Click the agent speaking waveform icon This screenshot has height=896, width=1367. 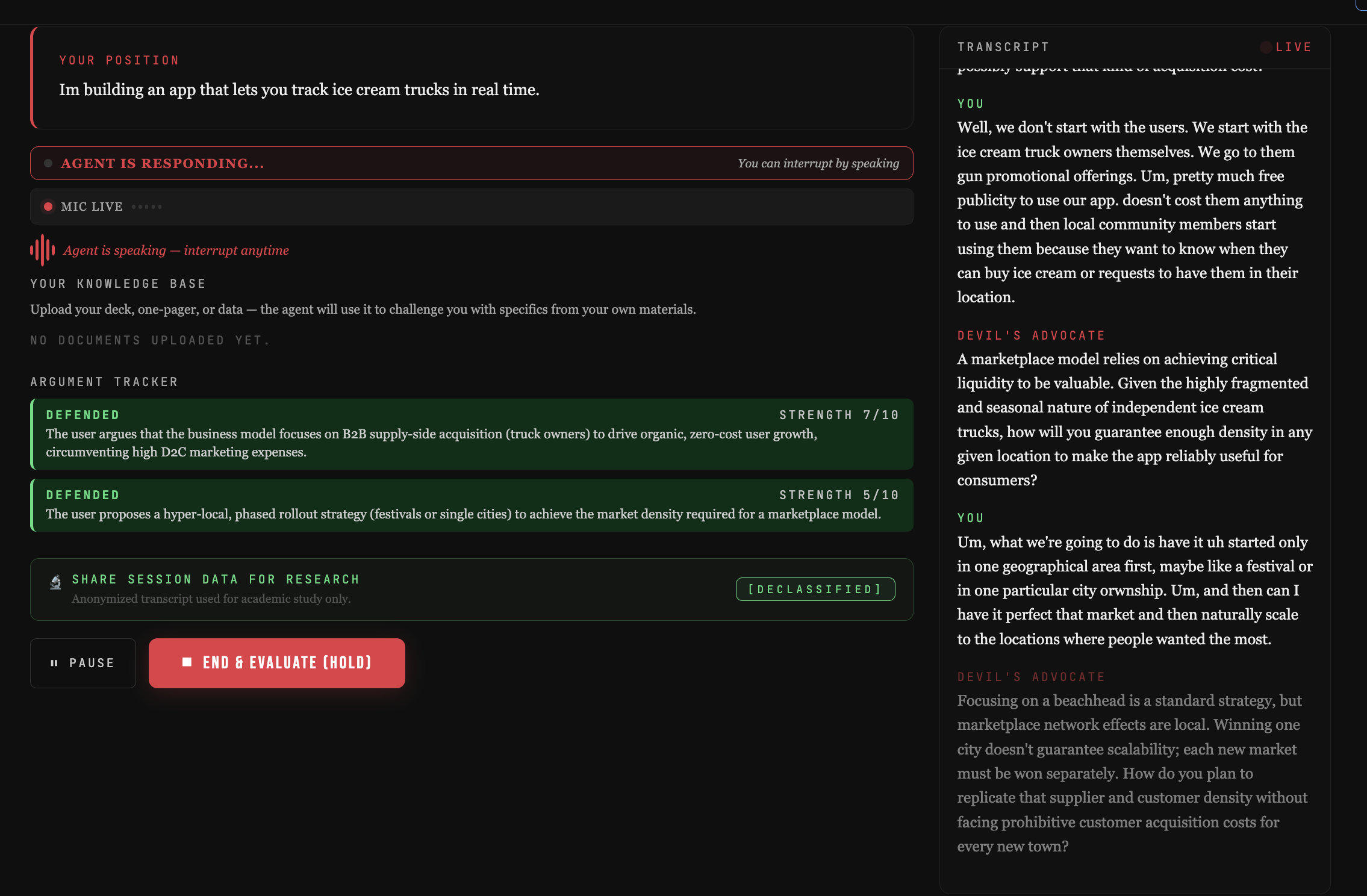[x=42, y=250]
